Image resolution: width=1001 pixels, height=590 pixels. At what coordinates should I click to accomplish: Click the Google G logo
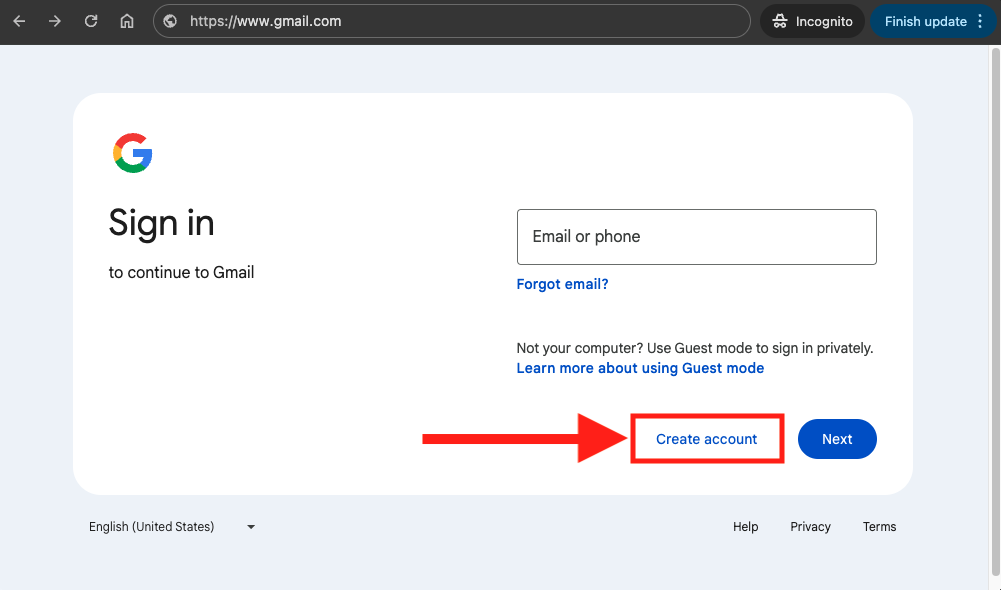click(x=133, y=153)
